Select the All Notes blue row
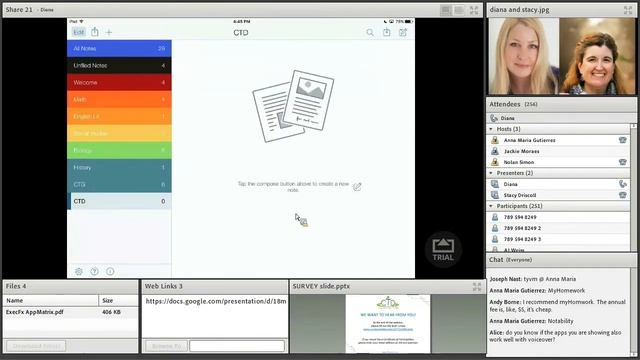 119,49
